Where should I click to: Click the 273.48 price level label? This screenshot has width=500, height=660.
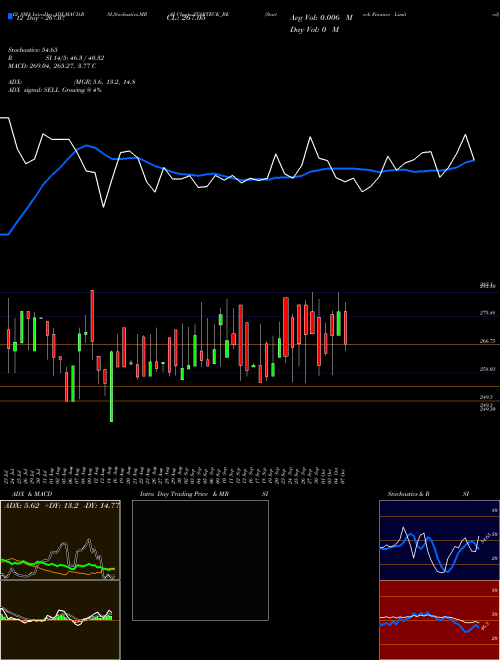coord(487,313)
